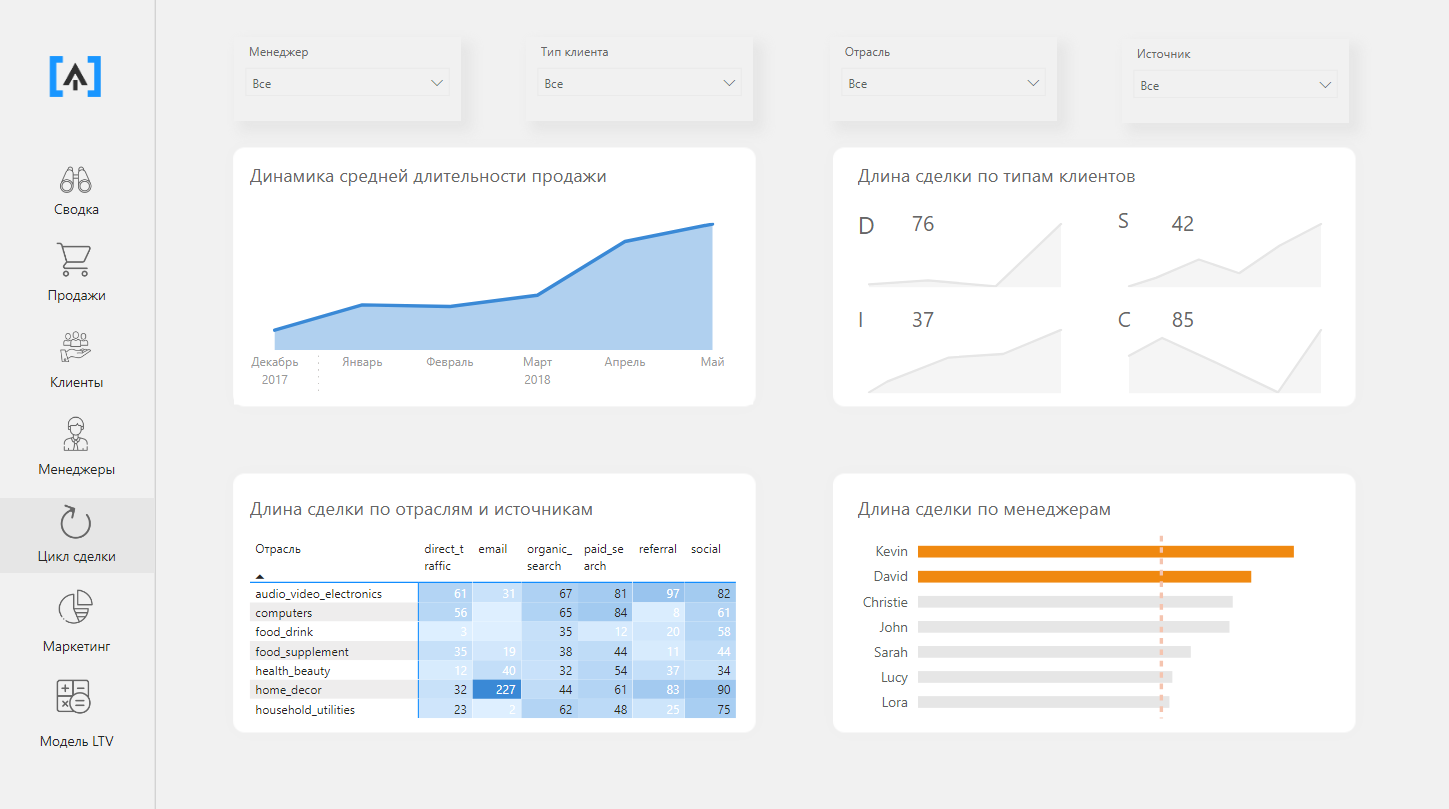Screen dimensions: 1449x809
Task: Select the home_decor row label
Action: (288, 690)
